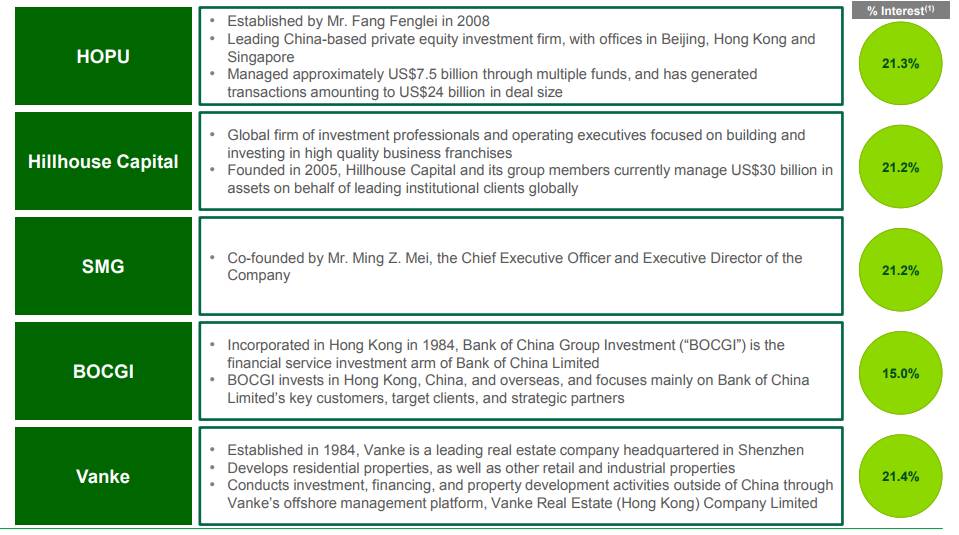Screen dimensions: 959x535
Task: Click the HOPU green label box
Action: pos(103,57)
